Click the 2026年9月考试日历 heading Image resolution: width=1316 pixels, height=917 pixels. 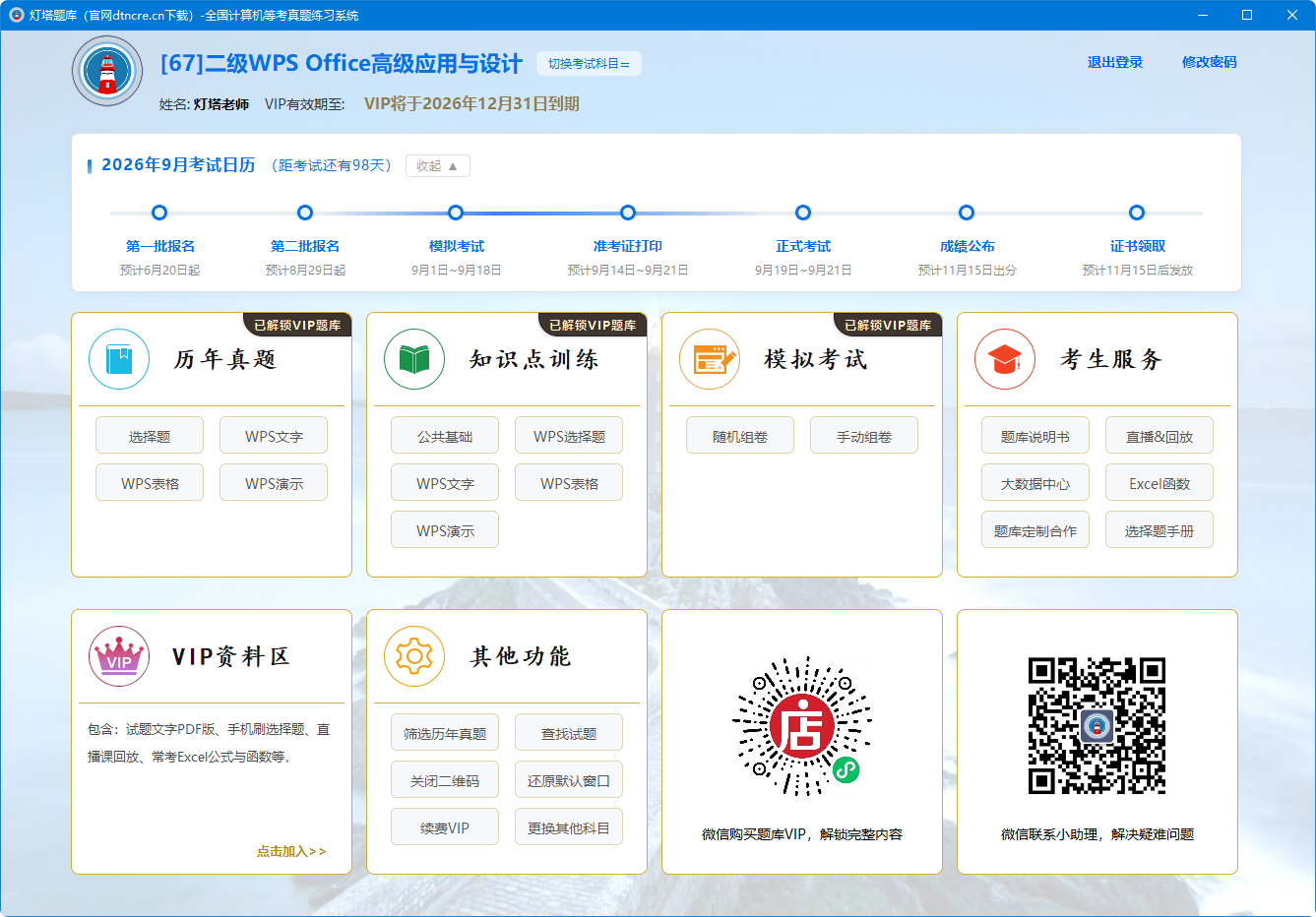tap(178, 165)
